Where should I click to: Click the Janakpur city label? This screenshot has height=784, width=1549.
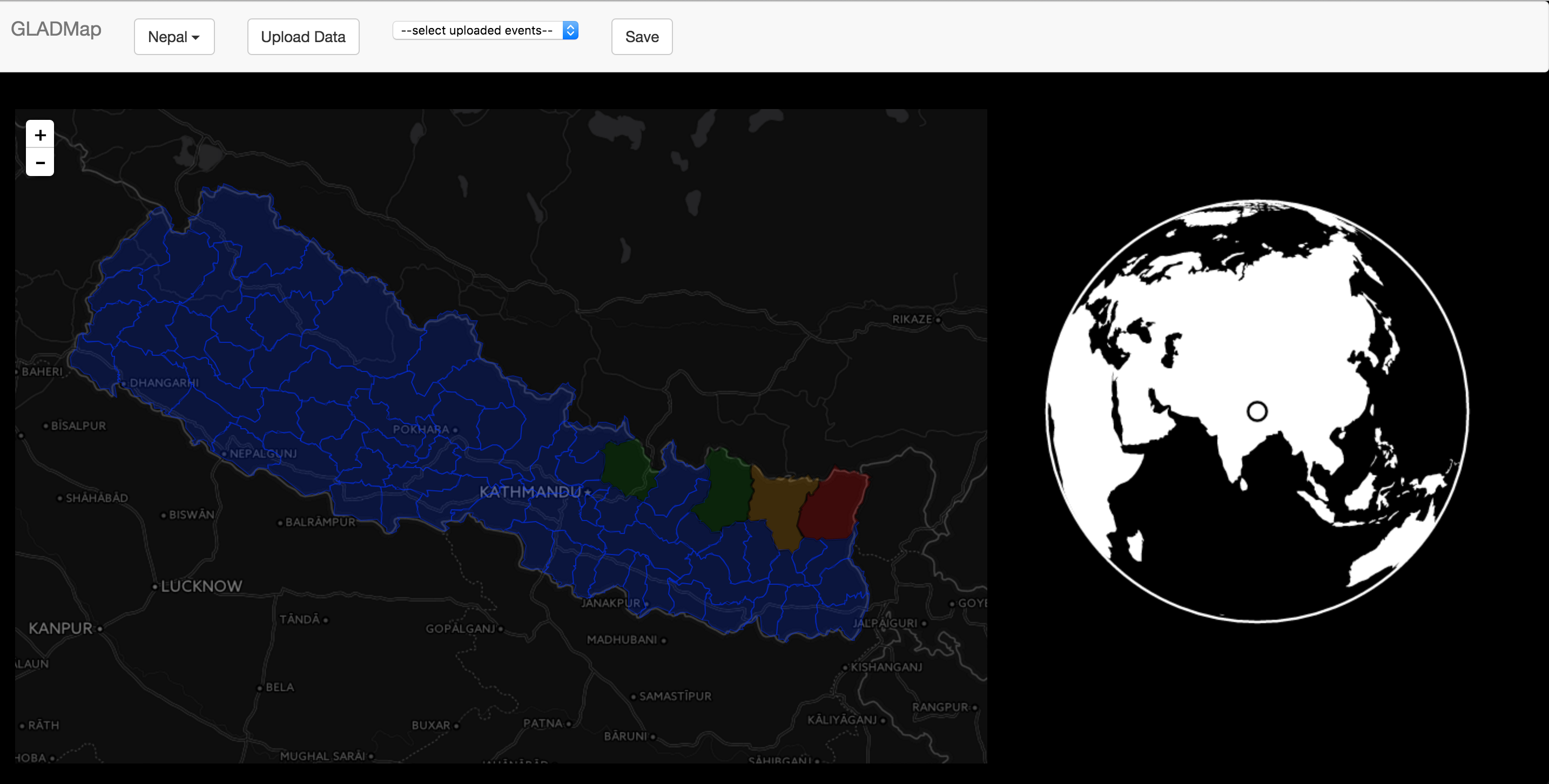pyautogui.click(x=611, y=603)
